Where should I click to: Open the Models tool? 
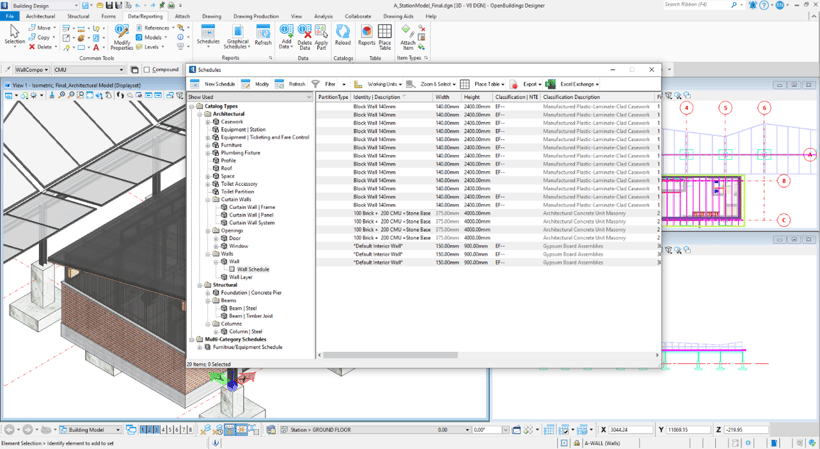pyautogui.click(x=151, y=37)
